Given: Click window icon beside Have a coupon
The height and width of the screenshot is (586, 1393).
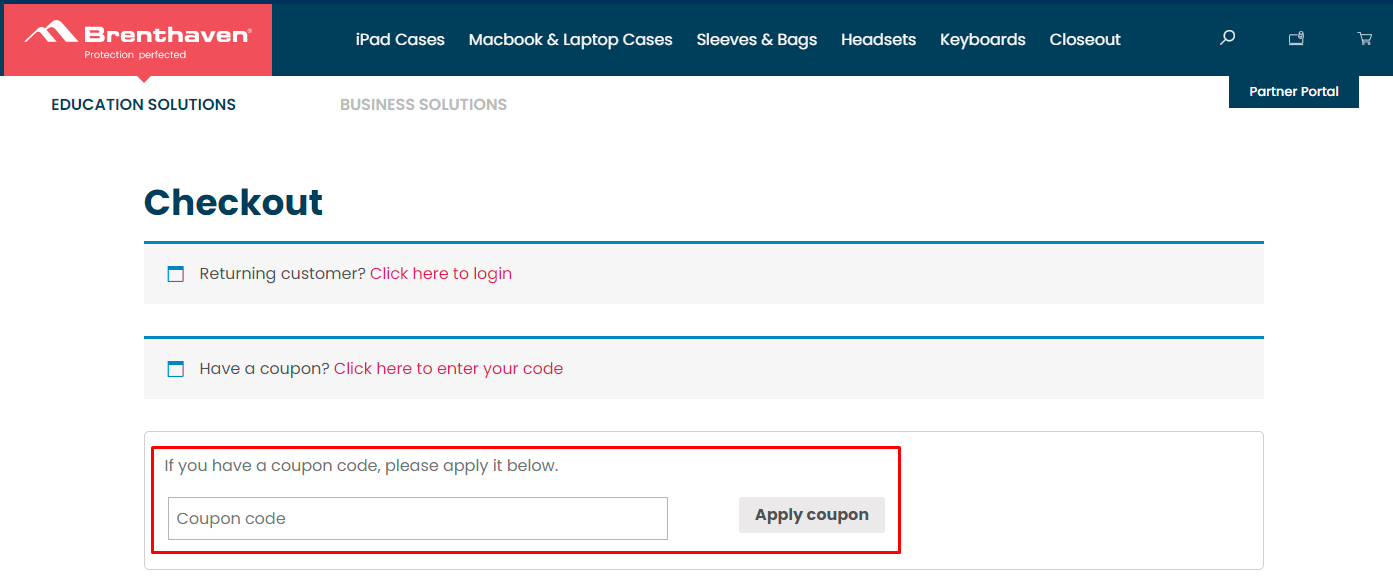Looking at the screenshot, I should click(x=176, y=369).
